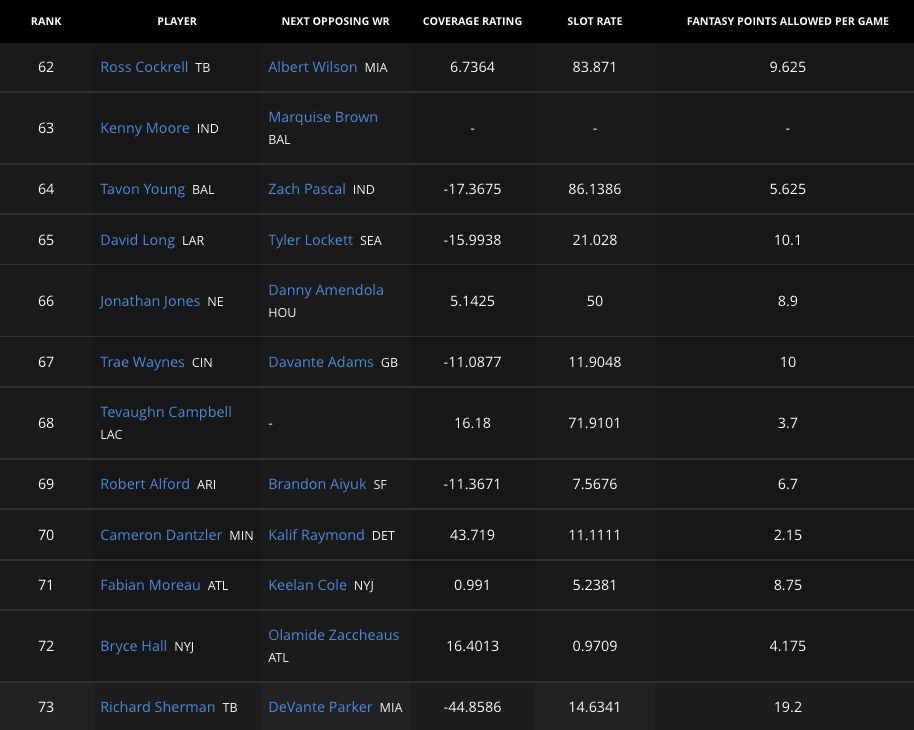Sort by Slot Rate column header

[594, 21]
